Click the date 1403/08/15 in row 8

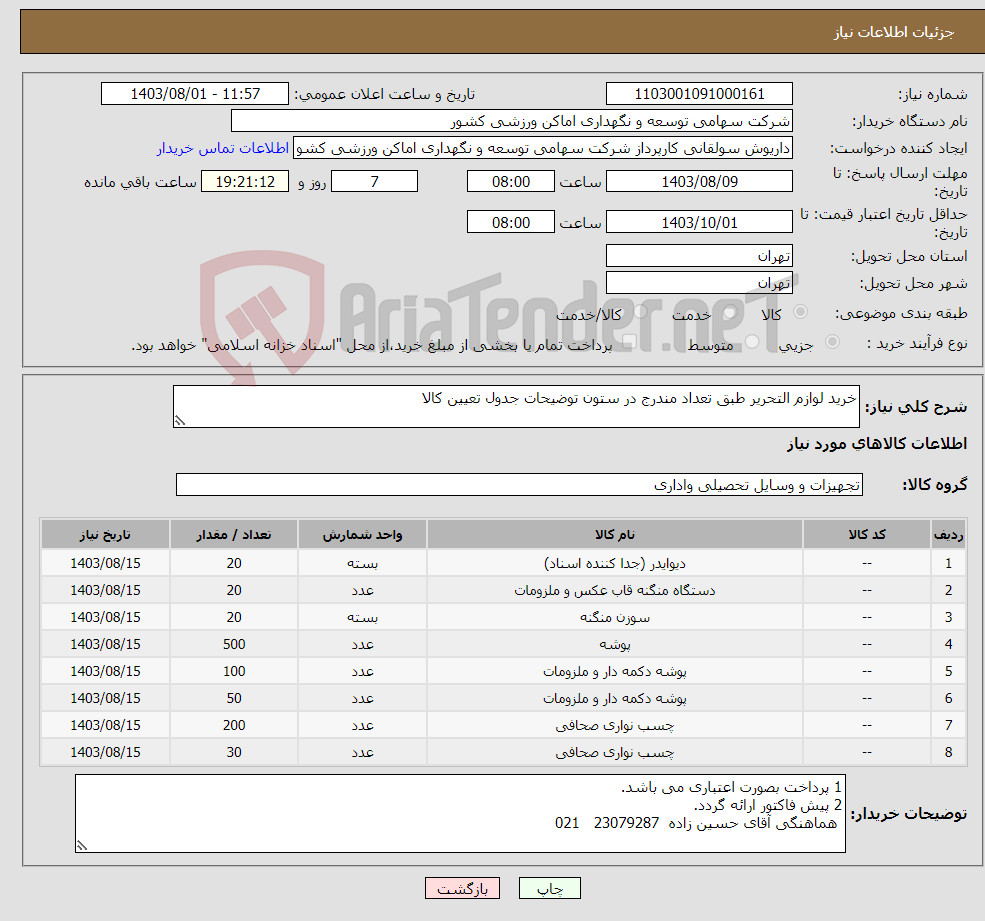point(105,753)
